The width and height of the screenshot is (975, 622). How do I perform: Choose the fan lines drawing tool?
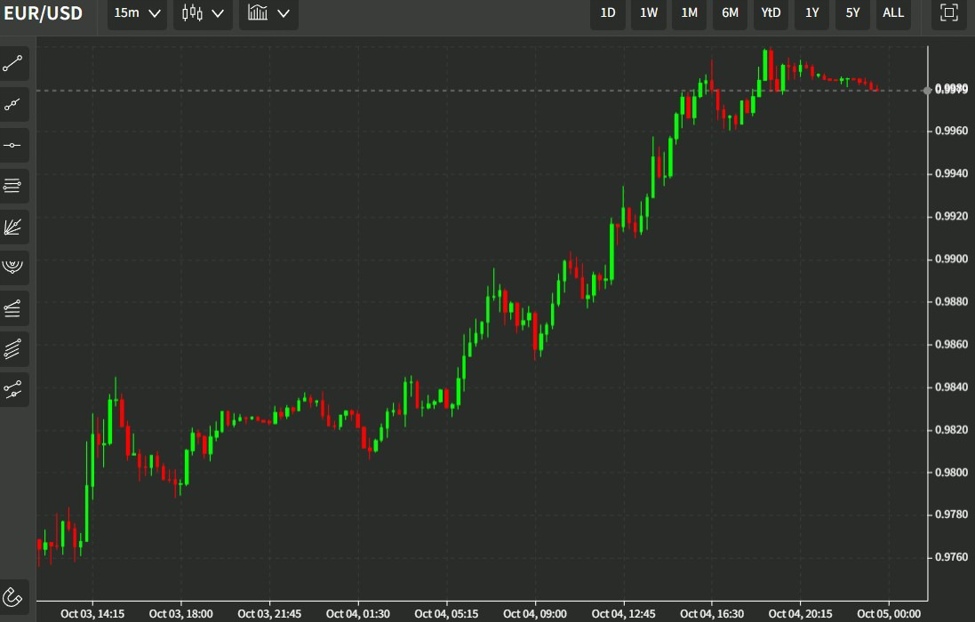coord(13,227)
